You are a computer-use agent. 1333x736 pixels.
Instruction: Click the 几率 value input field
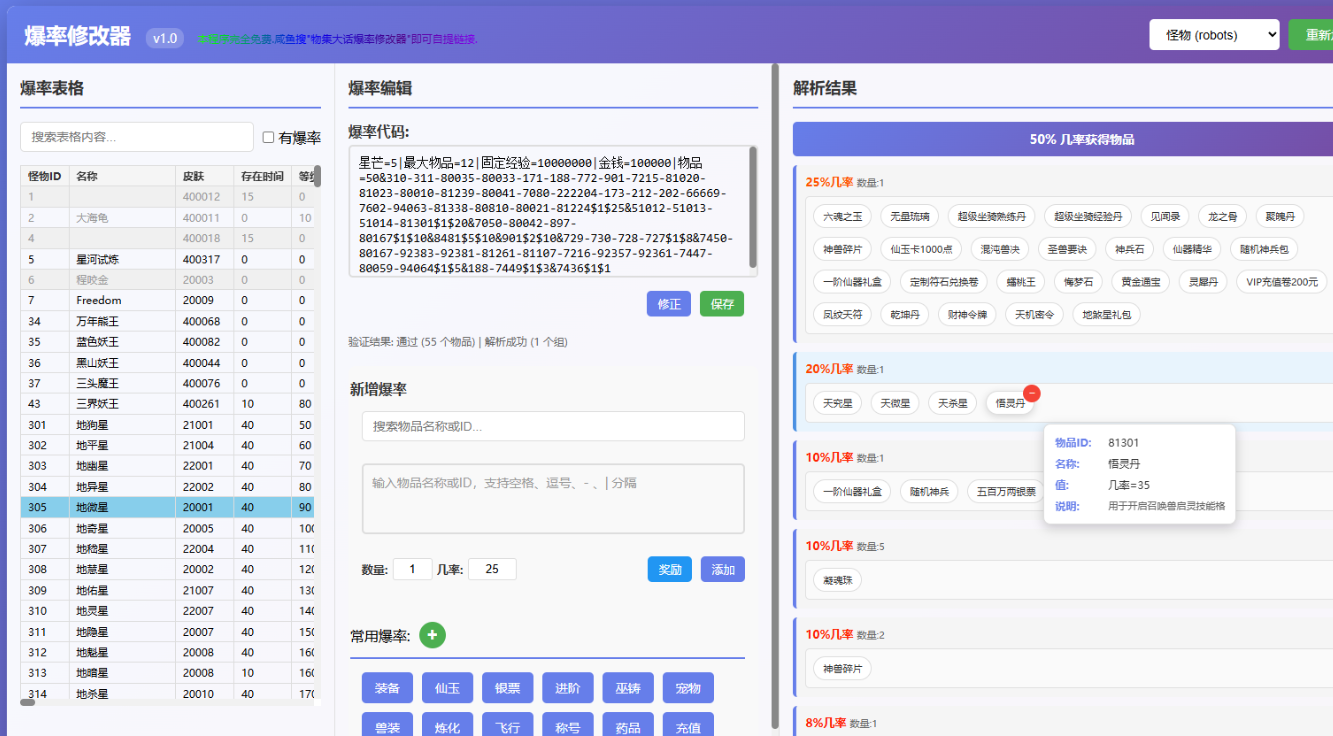[x=494, y=568]
